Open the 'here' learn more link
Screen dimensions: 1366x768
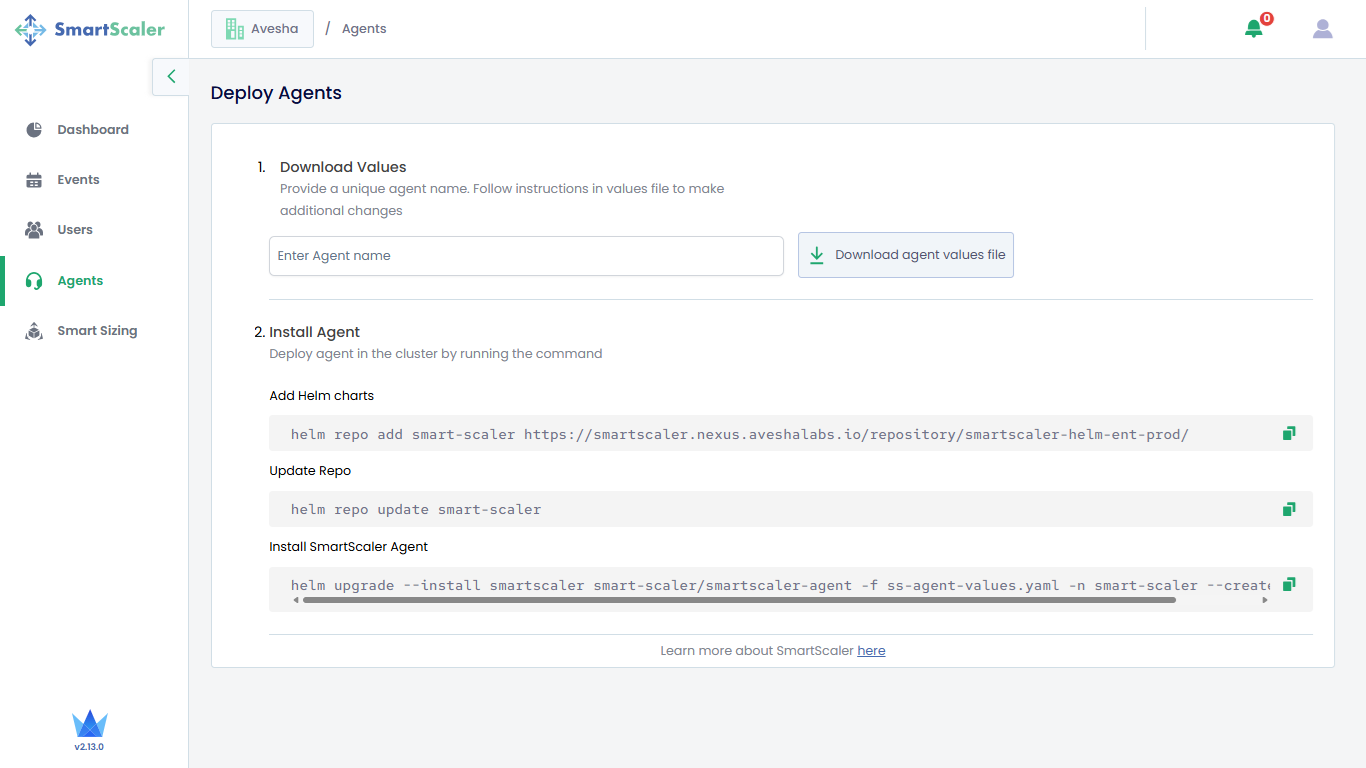coord(871,651)
